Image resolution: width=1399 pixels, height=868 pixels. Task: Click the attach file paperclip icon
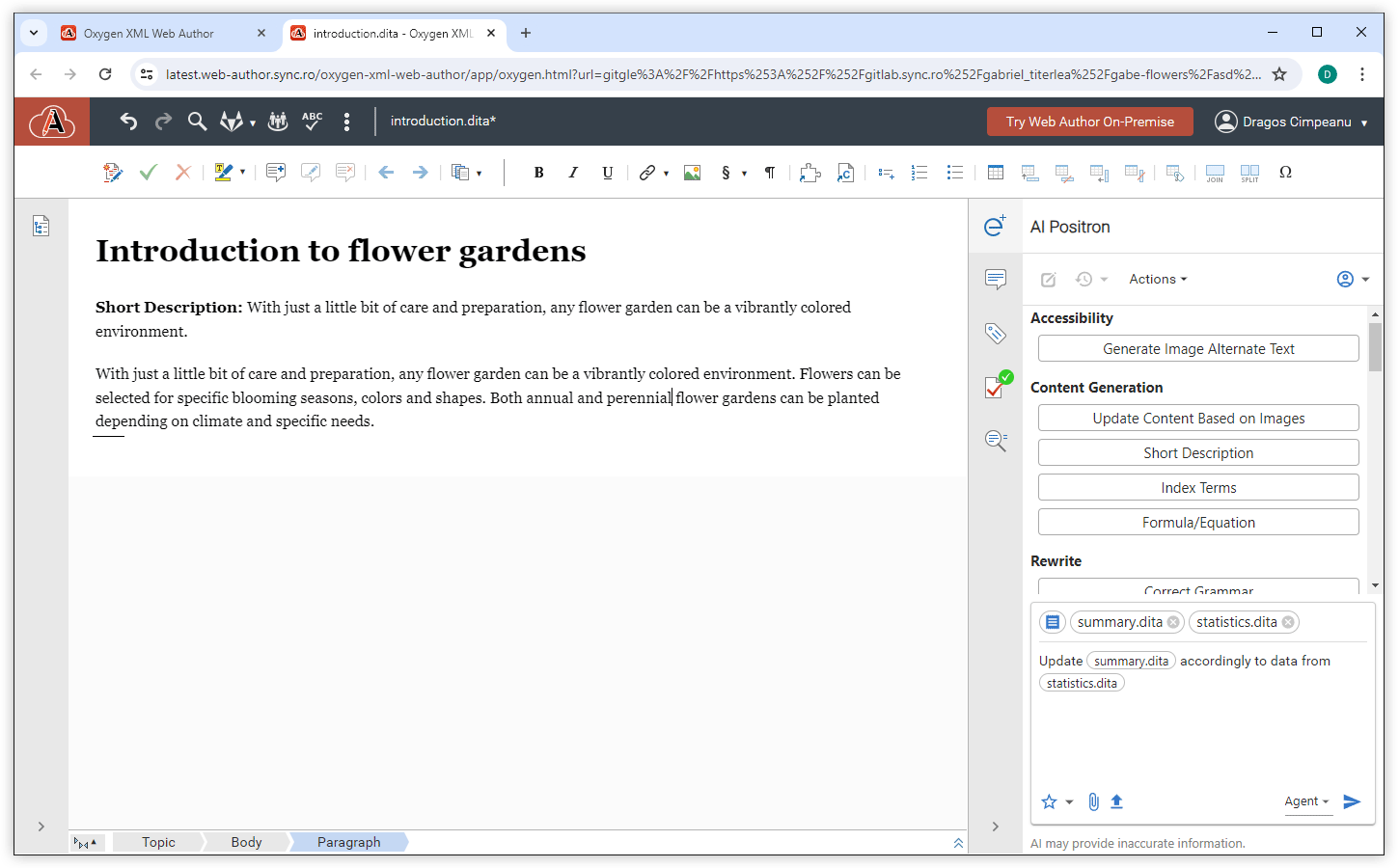1093,801
